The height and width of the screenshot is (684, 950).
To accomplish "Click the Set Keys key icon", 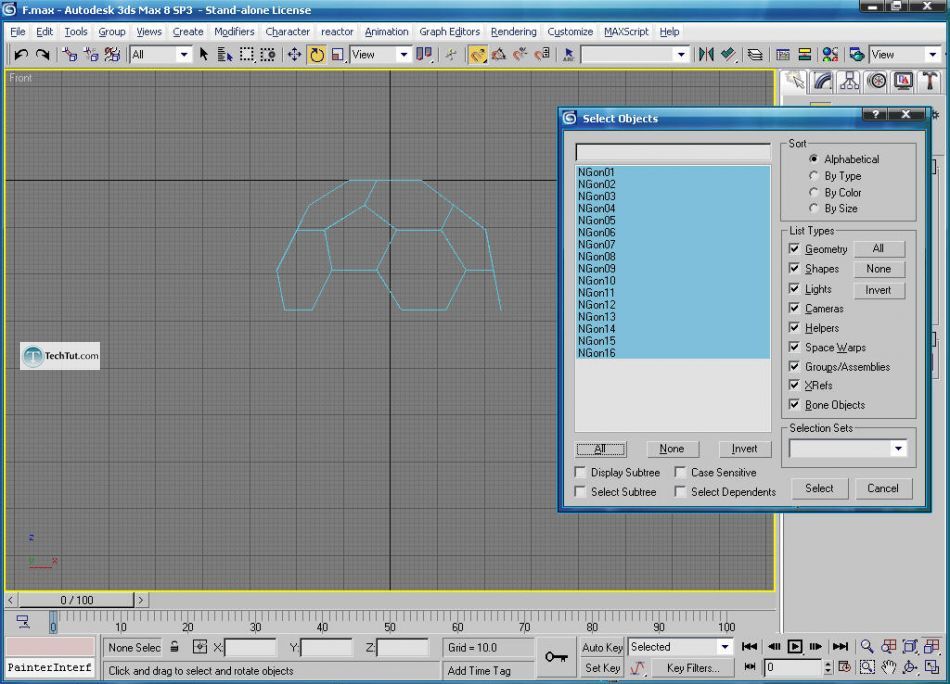I will 556,657.
